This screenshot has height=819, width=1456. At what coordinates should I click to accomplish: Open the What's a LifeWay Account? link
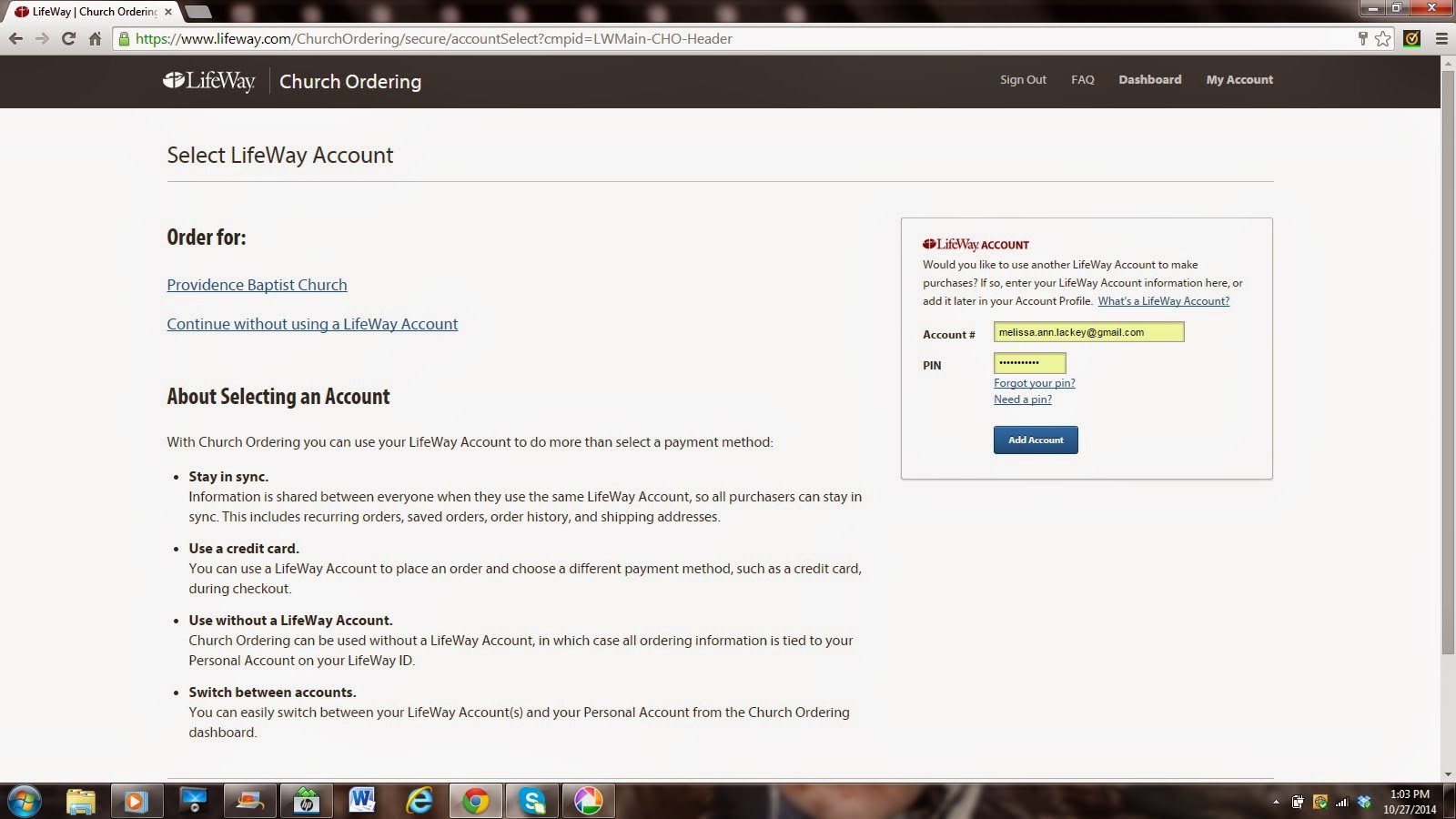[x=1163, y=301]
